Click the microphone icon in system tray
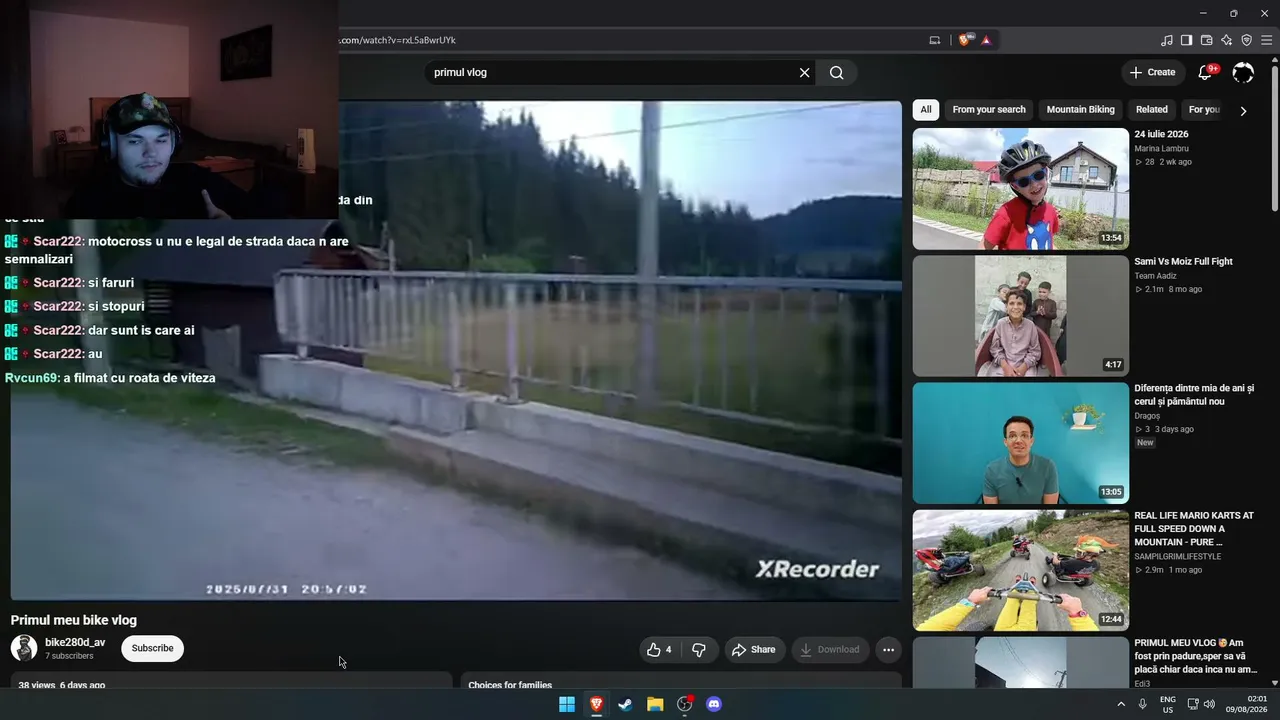 1142,704
